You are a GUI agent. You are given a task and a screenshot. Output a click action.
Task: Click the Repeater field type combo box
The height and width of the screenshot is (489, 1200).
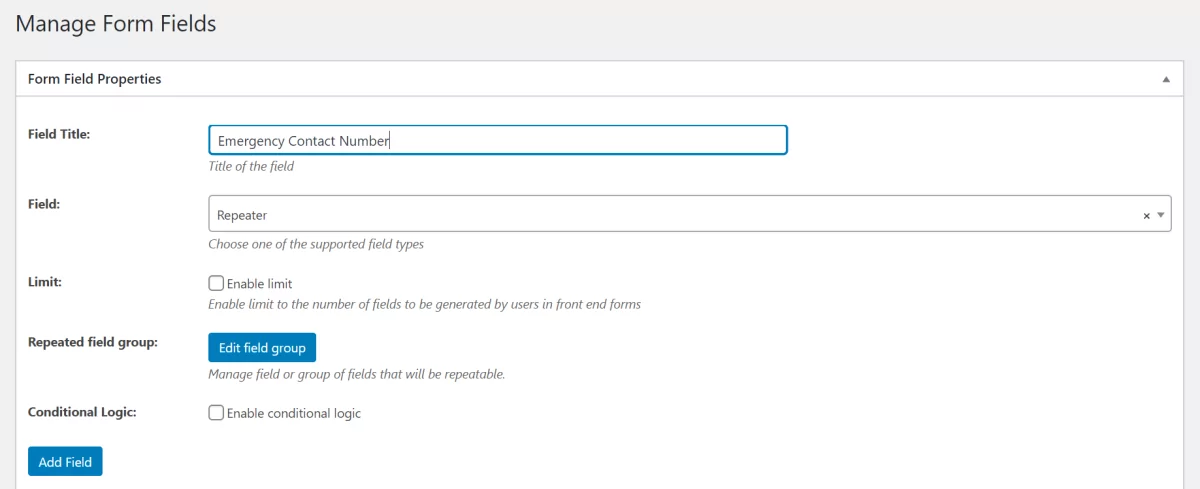(x=670, y=215)
